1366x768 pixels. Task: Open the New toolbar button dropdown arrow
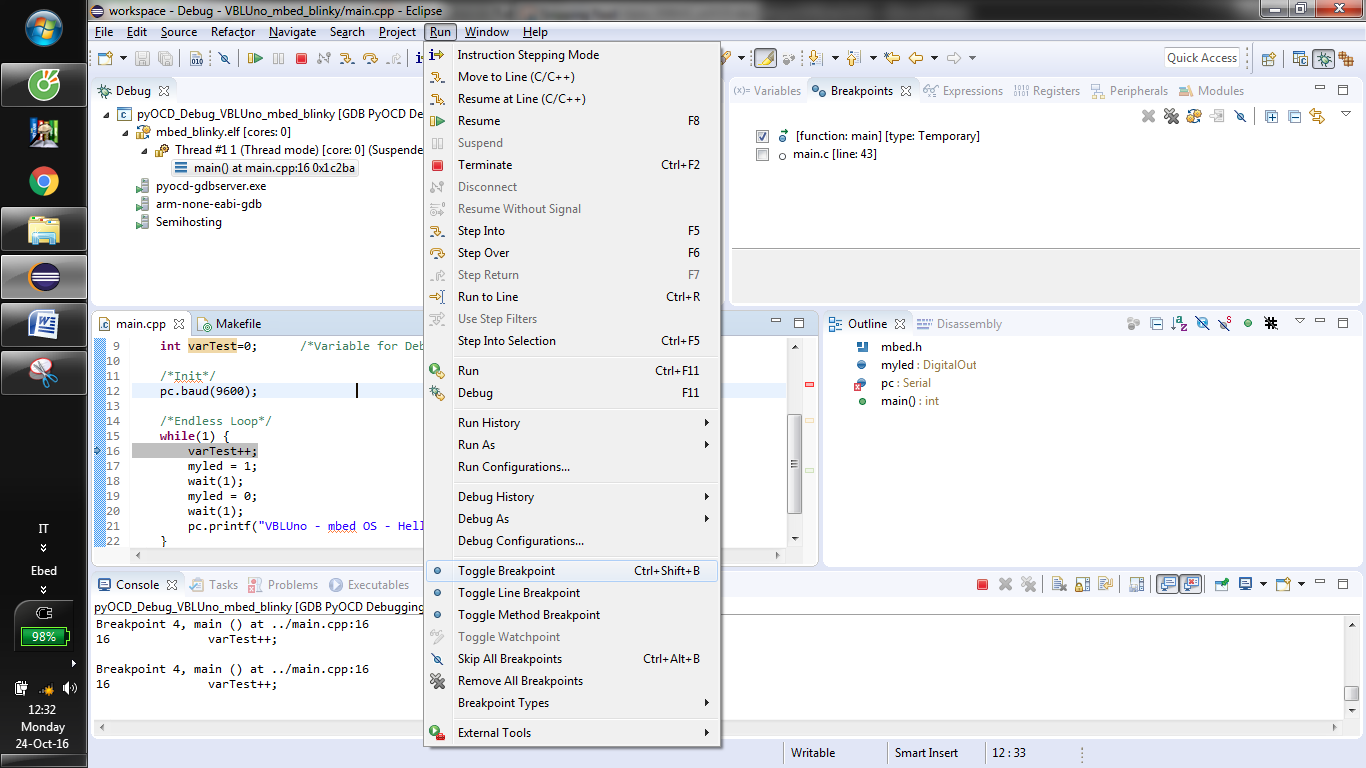pos(123,58)
